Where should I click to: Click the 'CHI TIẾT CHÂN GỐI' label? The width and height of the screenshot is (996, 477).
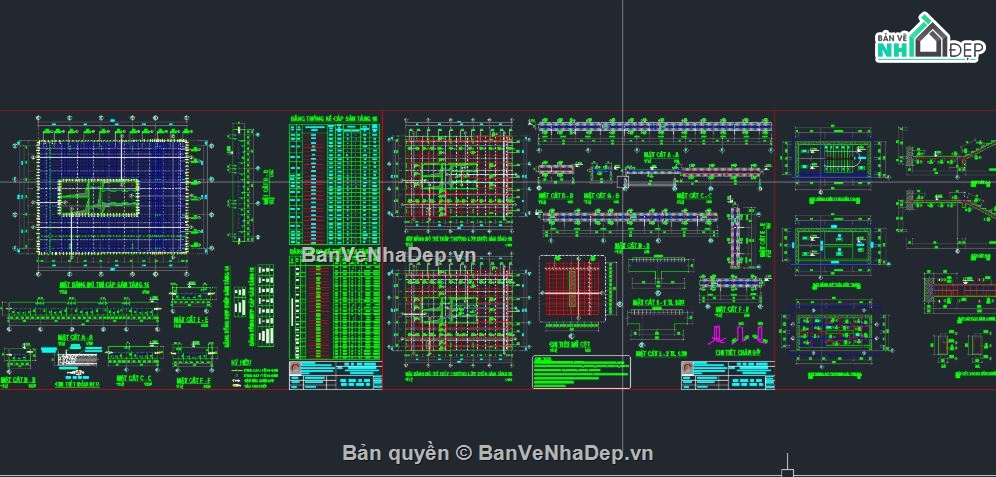737,351
